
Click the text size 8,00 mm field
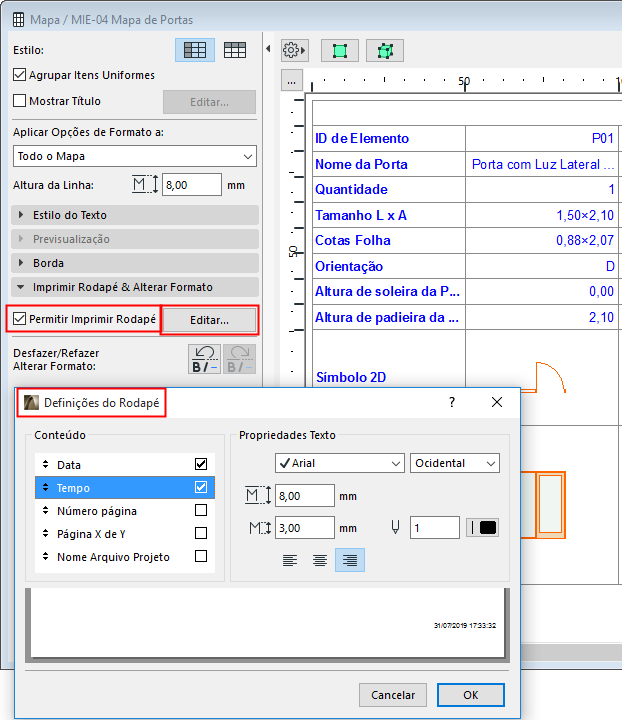click(x=305, y=495)
